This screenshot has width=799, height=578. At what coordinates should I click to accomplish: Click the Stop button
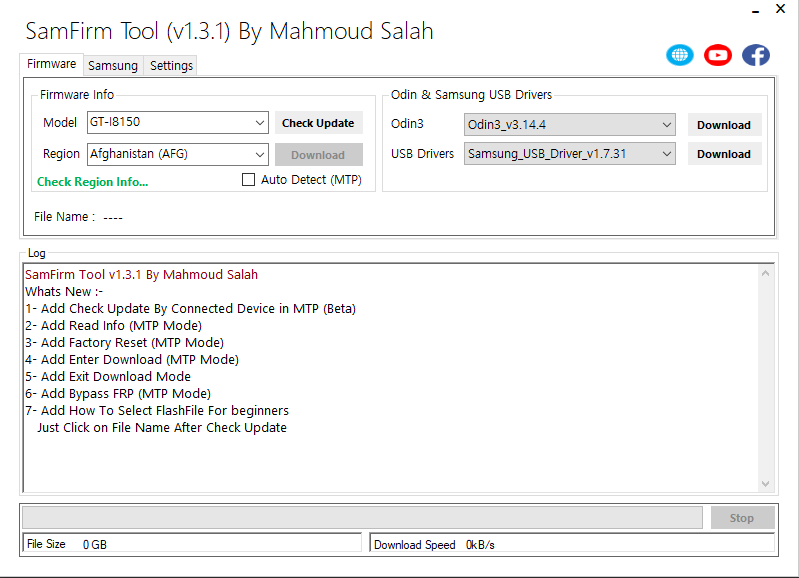(x=742, y=518)
